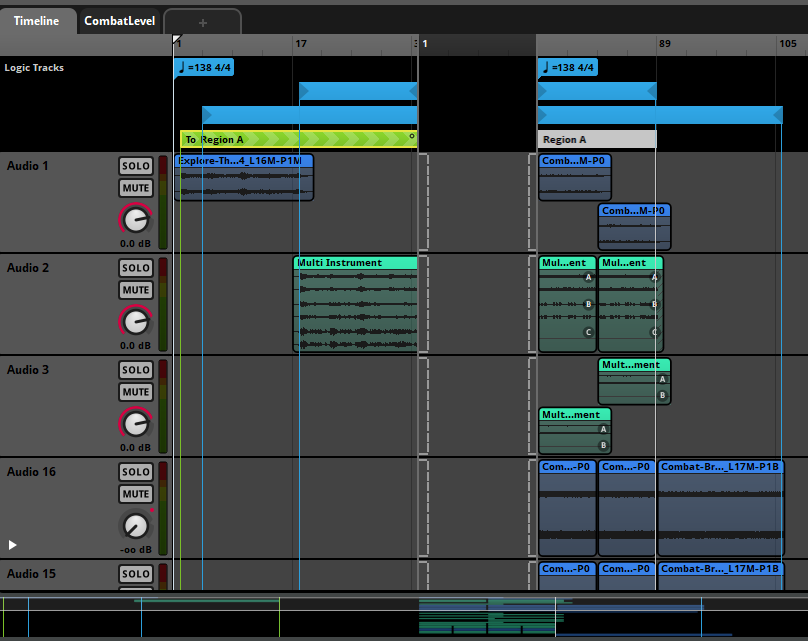Screen dimensions: 808x641
Task: Select Combat-Br..._L17M-P1B clip on Audio 16
Action: (x=721, y=508)
